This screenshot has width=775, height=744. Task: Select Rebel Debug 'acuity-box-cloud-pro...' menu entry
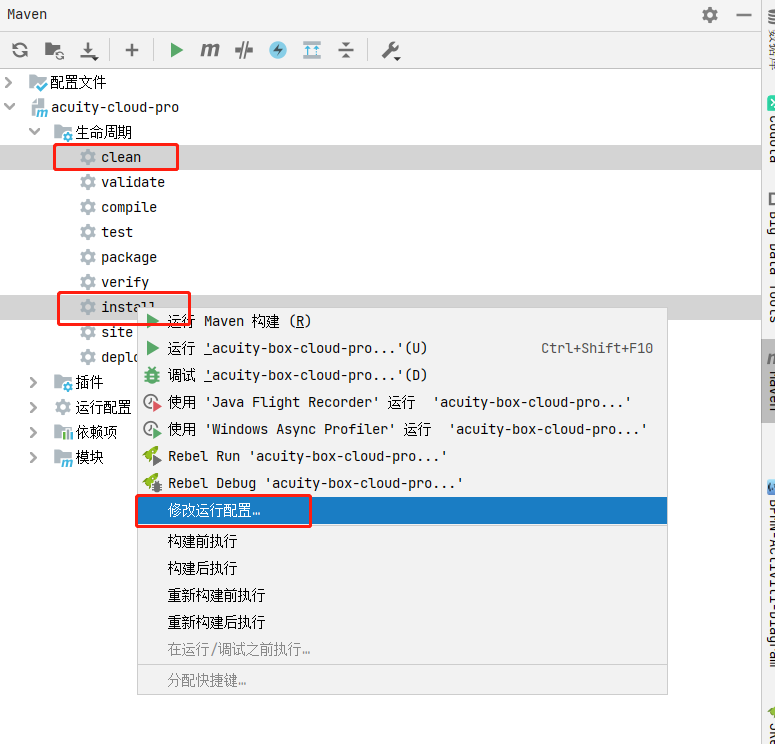point(315,483)
